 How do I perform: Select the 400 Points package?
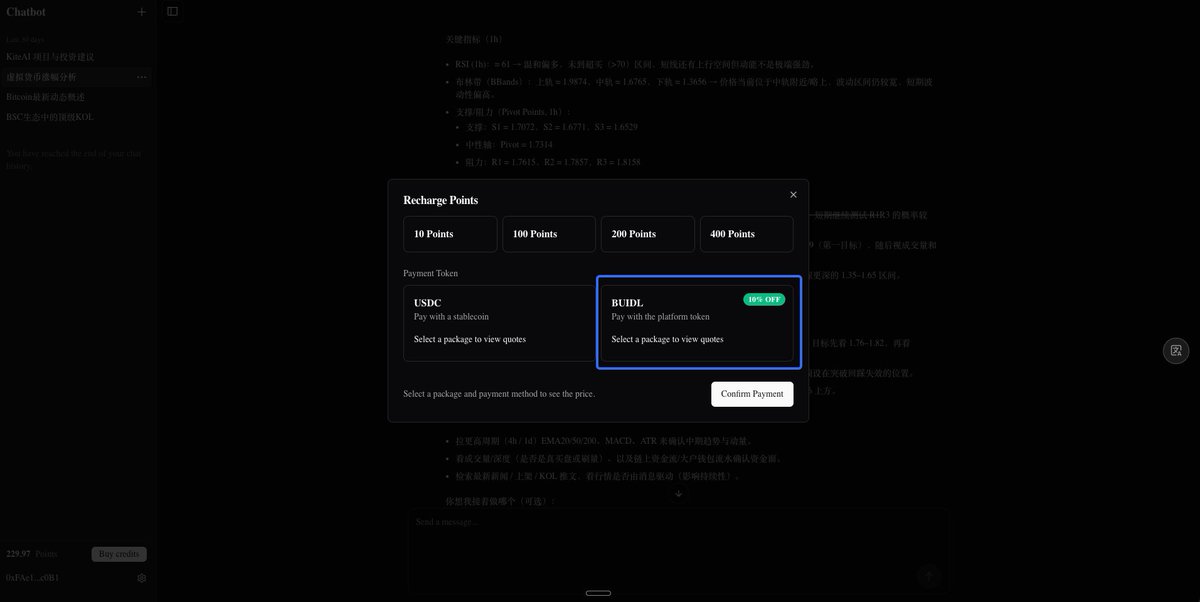tap(746, 234)
